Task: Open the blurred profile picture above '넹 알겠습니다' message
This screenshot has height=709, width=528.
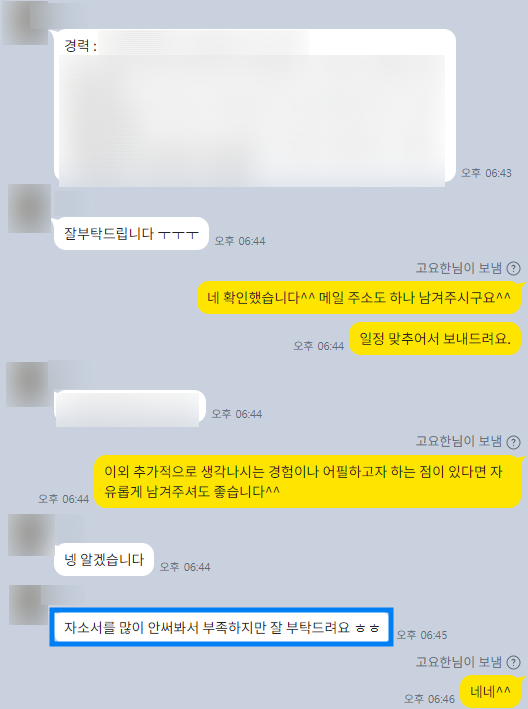Action: pos(30,535)
